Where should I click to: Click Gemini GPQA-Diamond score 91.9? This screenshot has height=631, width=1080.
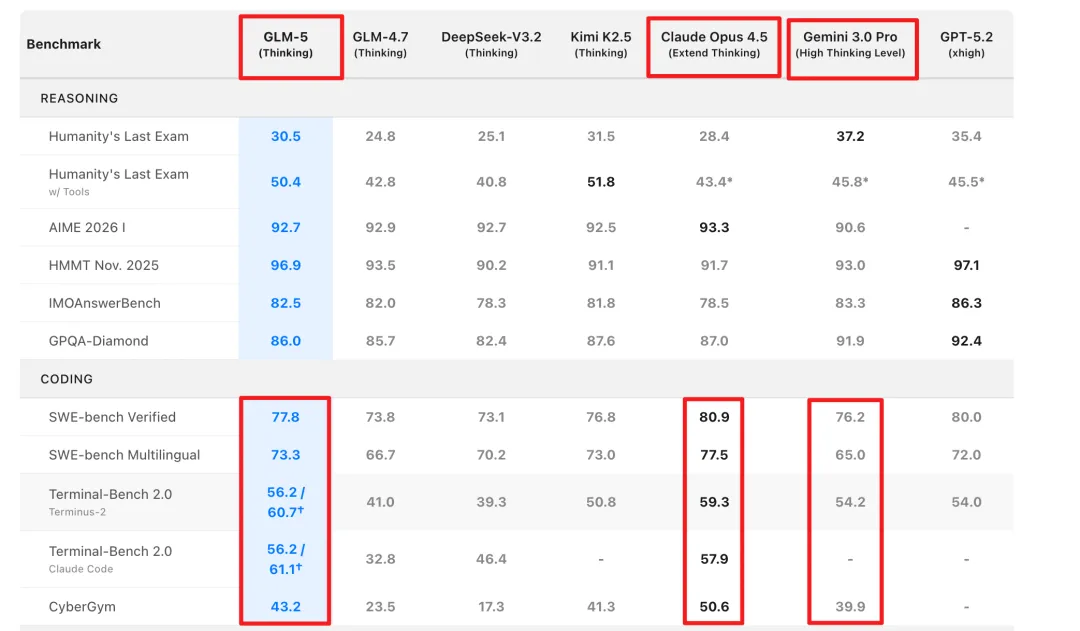850,341
